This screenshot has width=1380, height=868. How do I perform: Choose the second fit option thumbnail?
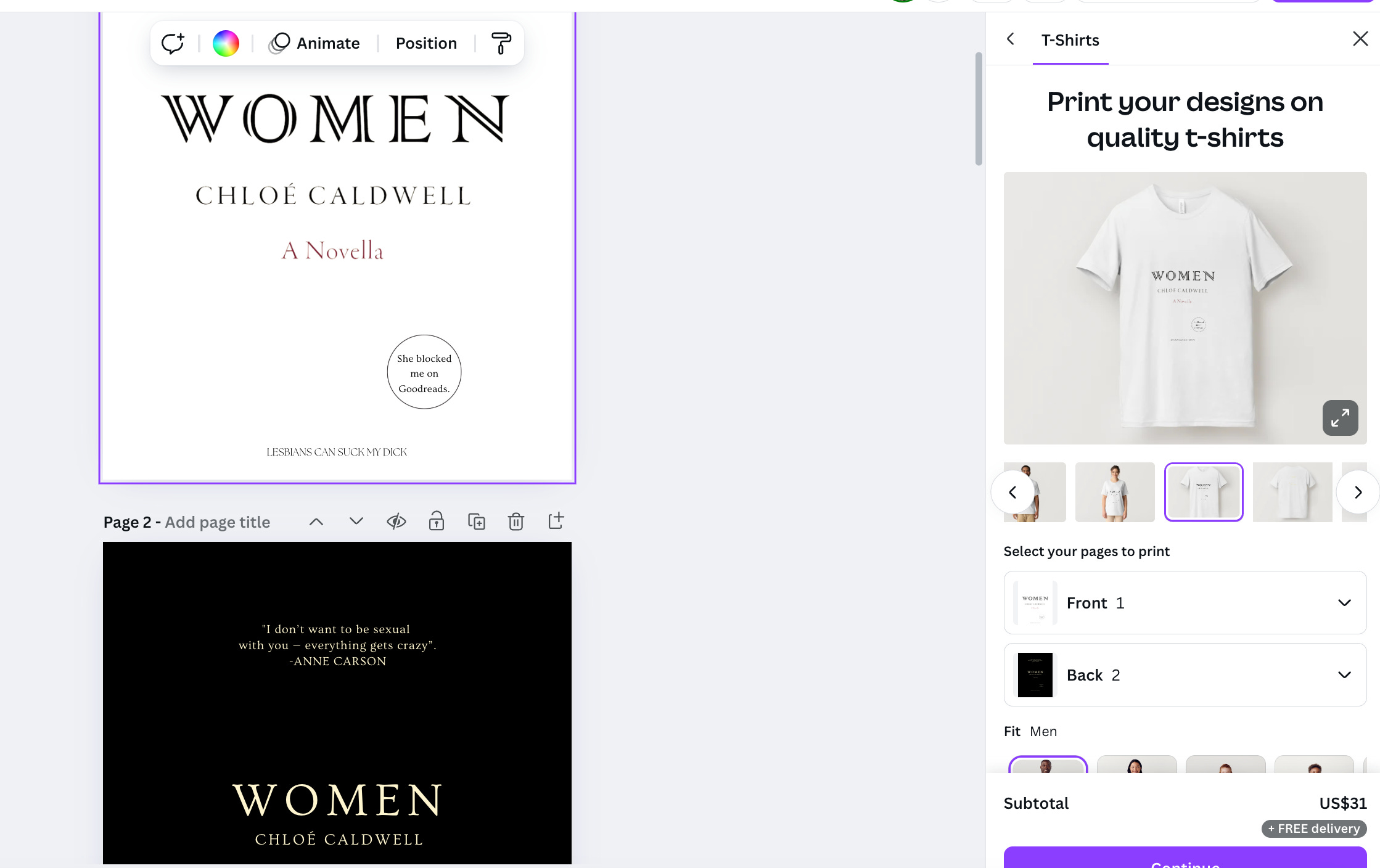point(1136,765)
